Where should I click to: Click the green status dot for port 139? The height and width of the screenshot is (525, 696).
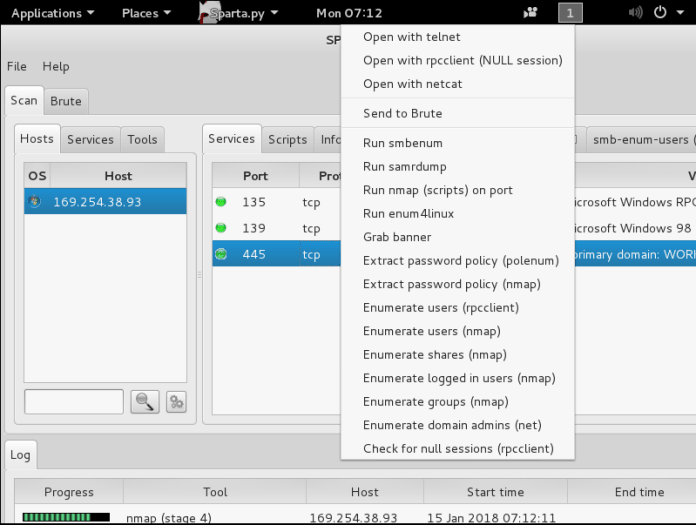(221, 228)
